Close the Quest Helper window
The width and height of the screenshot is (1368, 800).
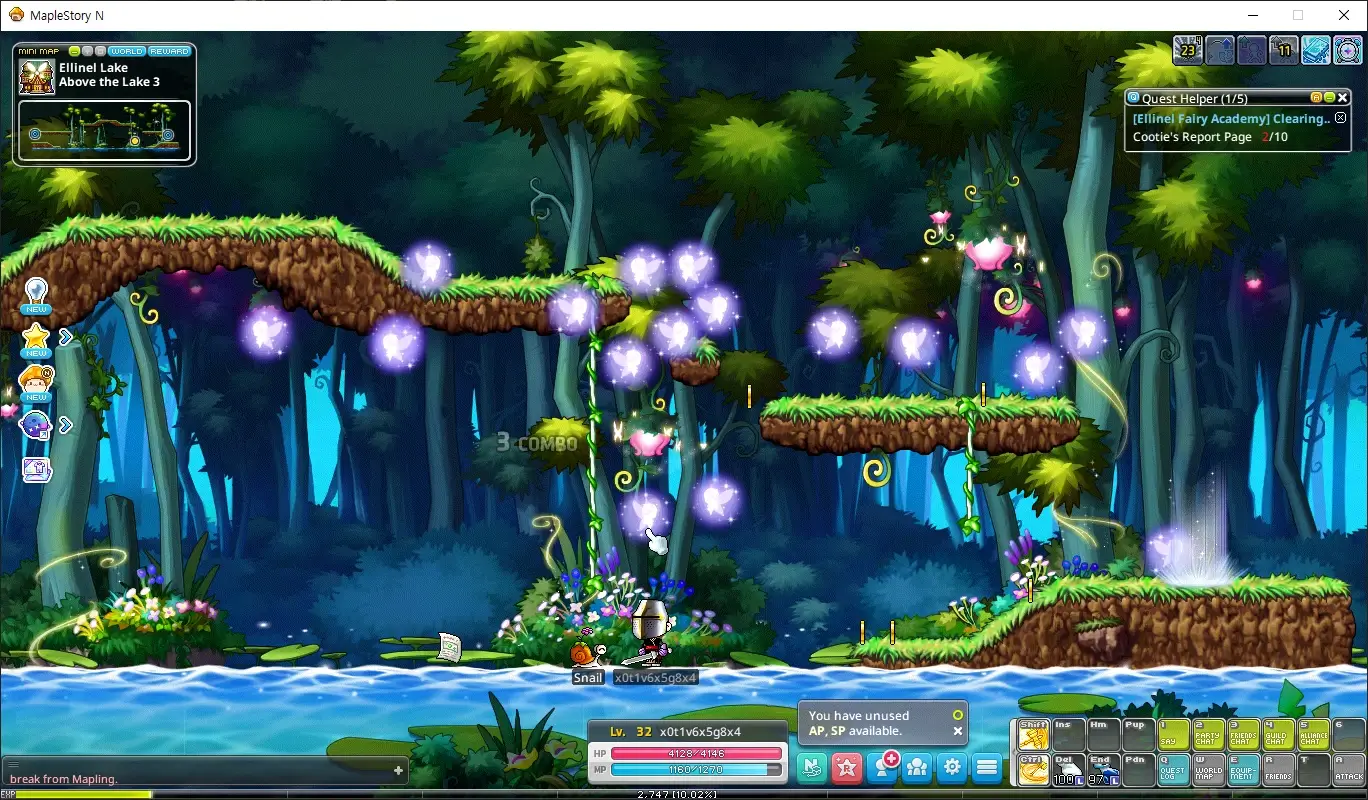click(1342, 98)
